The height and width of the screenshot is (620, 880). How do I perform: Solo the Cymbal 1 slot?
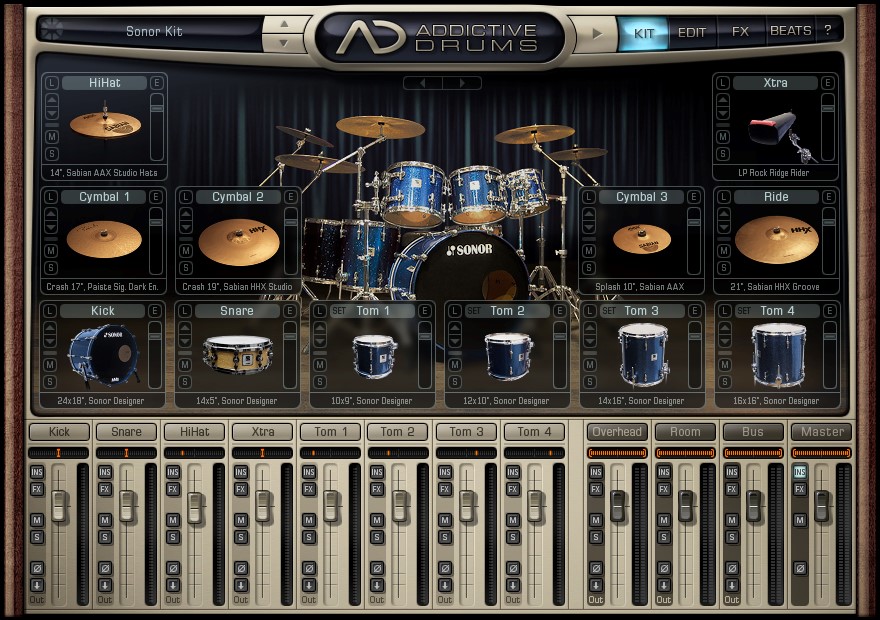(51, 268)
